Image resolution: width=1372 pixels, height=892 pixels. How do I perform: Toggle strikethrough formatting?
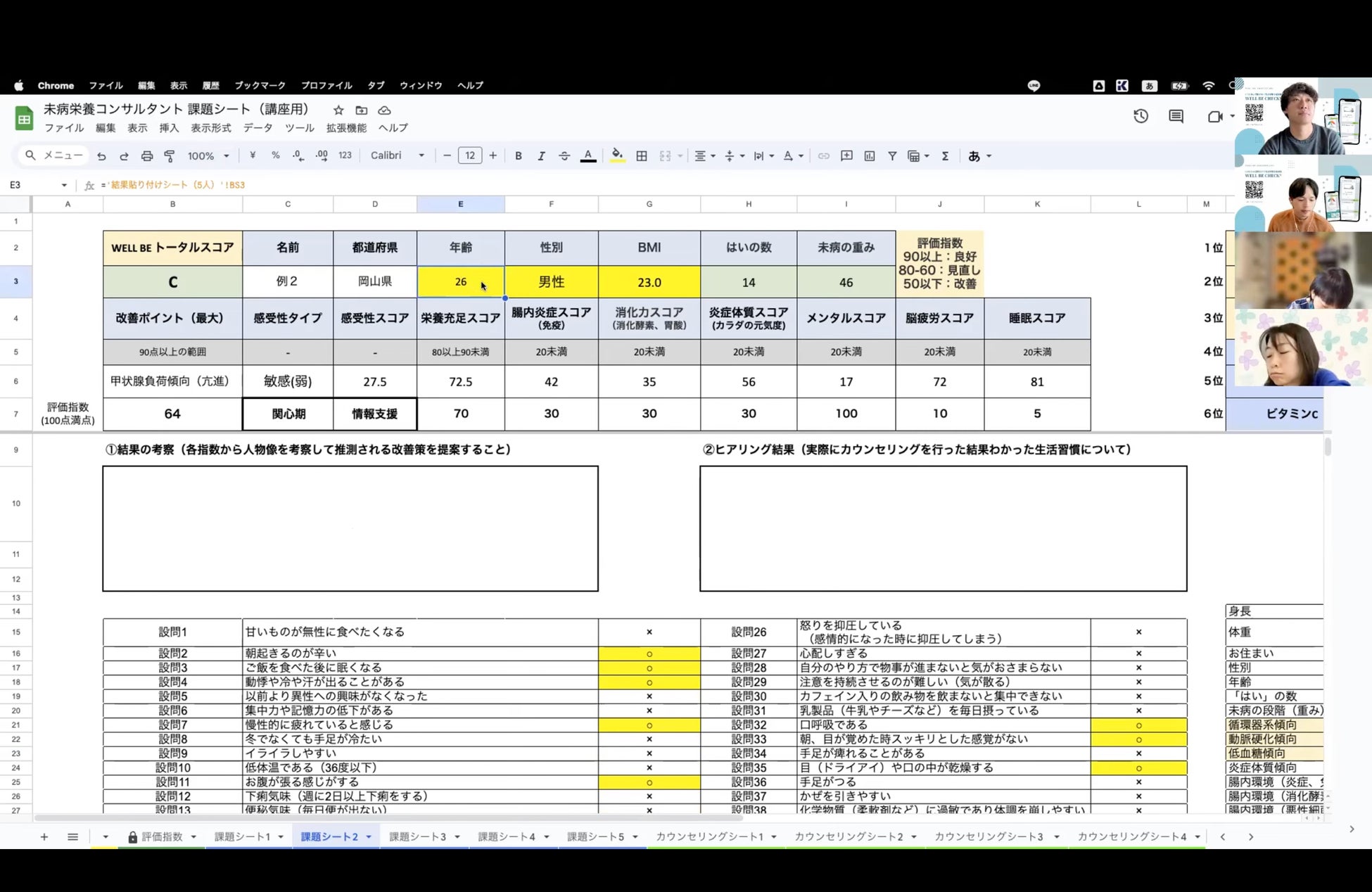point(564,156)
